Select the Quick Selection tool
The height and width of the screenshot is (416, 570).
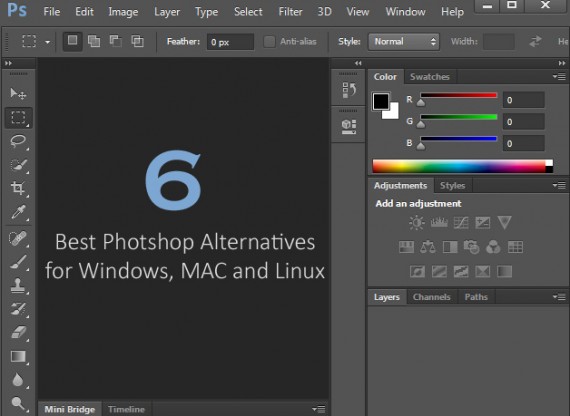pos(18,165)
